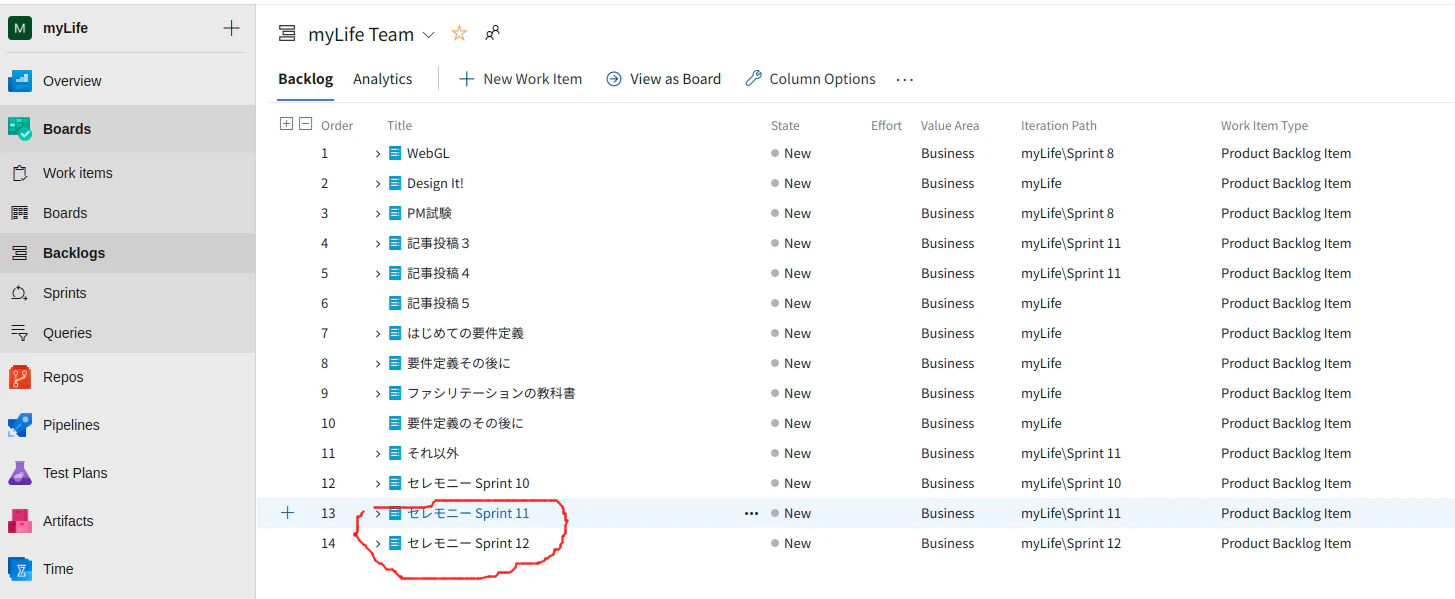
Task: Click View as Board
Action: tap(663, 79)
